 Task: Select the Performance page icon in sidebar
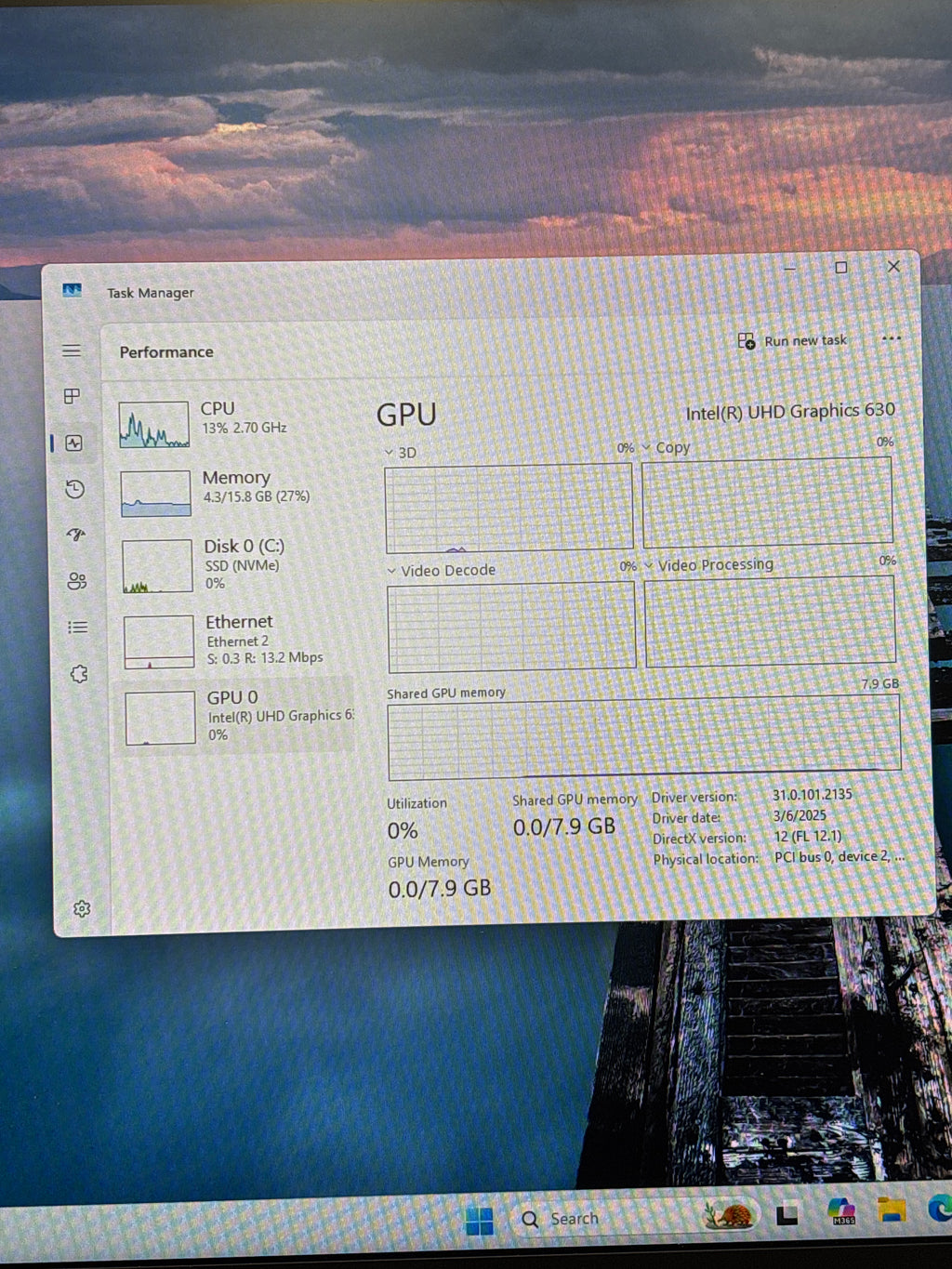[x=73, y=443]
